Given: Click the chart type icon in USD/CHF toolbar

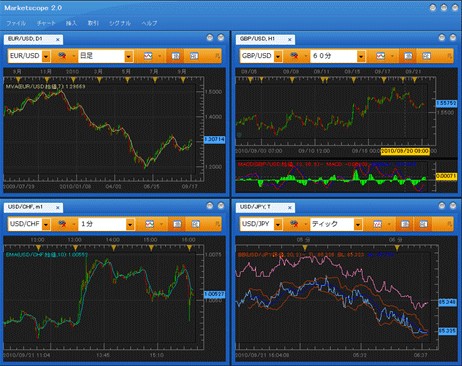Looking at the screenshot, I should coord(149,224).
